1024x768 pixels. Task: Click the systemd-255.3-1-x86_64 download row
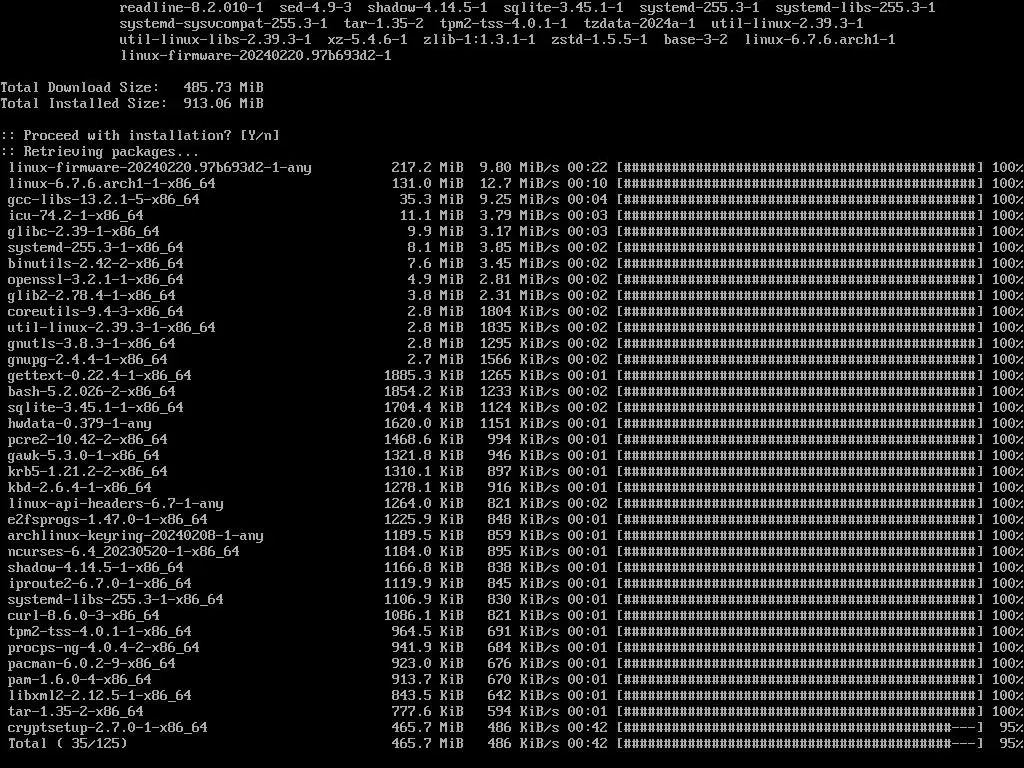(512, 248)
